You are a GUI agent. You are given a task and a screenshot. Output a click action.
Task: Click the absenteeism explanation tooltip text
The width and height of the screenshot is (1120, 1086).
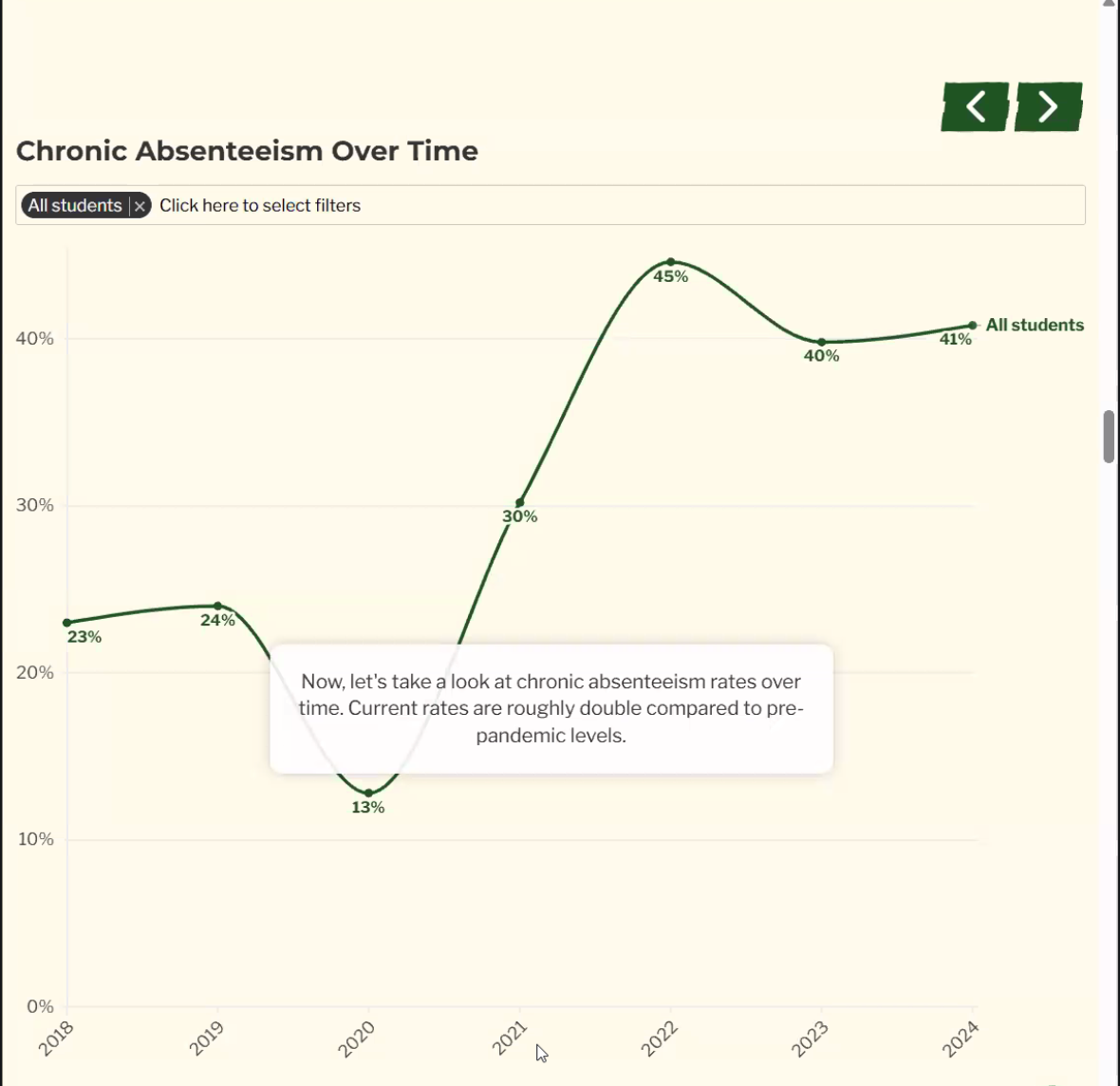(551, 708)
